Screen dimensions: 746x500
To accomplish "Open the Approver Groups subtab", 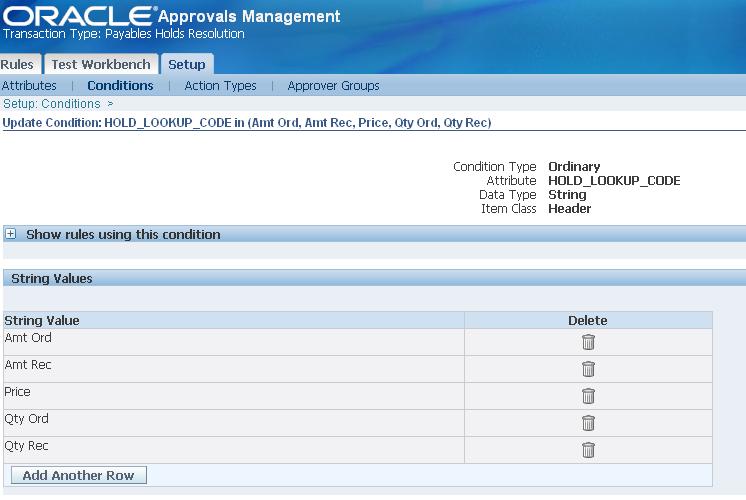I will coord(334,86).
